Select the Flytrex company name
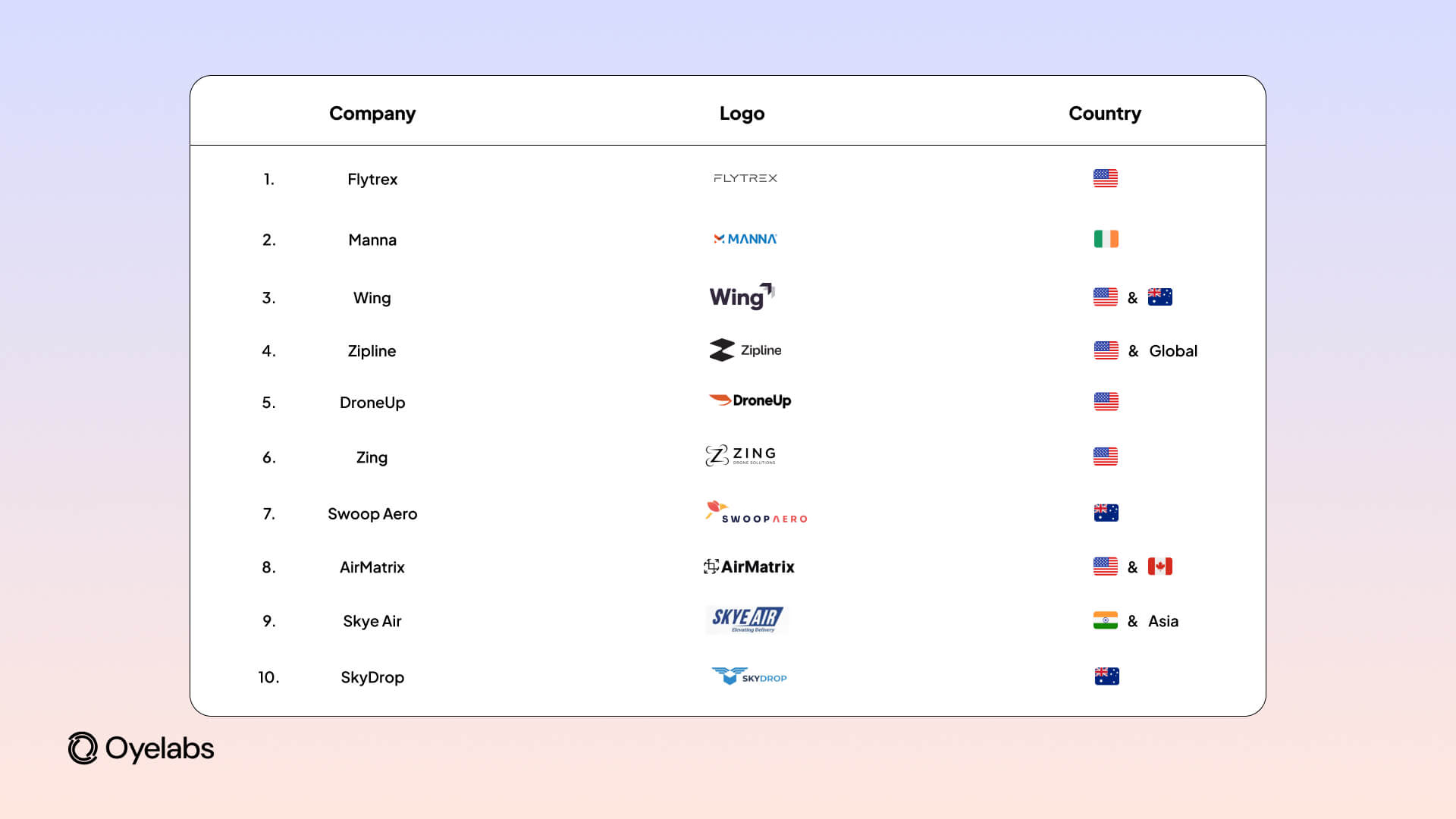Image resolution: width=1456 pixels, height=819 pixels. click(372, 180)
